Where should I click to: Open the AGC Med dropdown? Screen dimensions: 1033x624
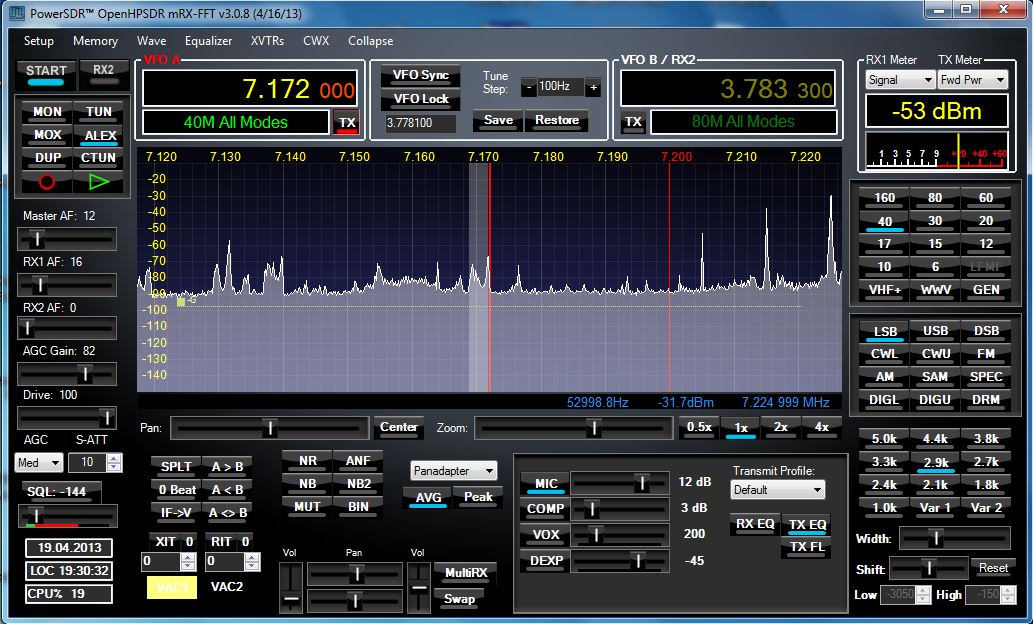click(x=37, y=462)
